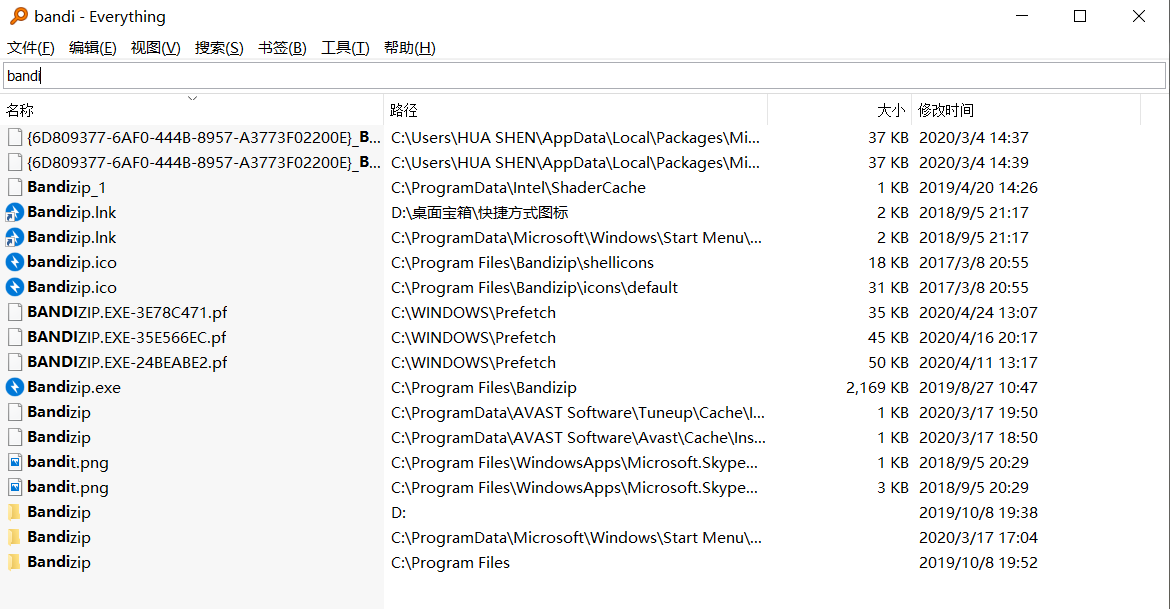The height and width of the screenshot is (609, 1170).
Task: Sort results by 名称 column header
Action: (193, 110)
